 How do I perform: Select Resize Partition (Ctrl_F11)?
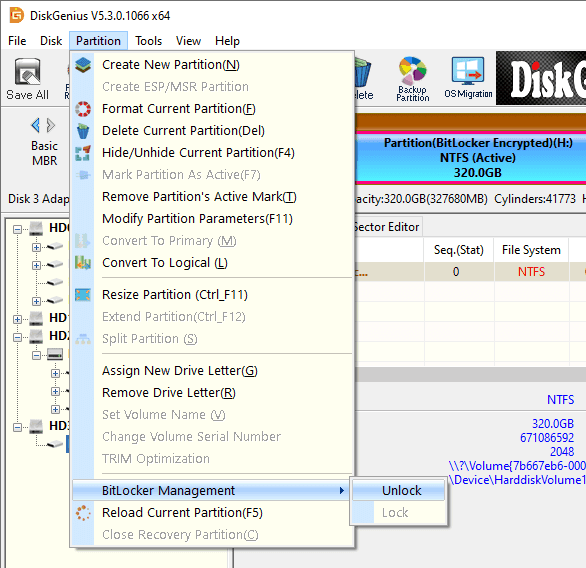point(212,295)
